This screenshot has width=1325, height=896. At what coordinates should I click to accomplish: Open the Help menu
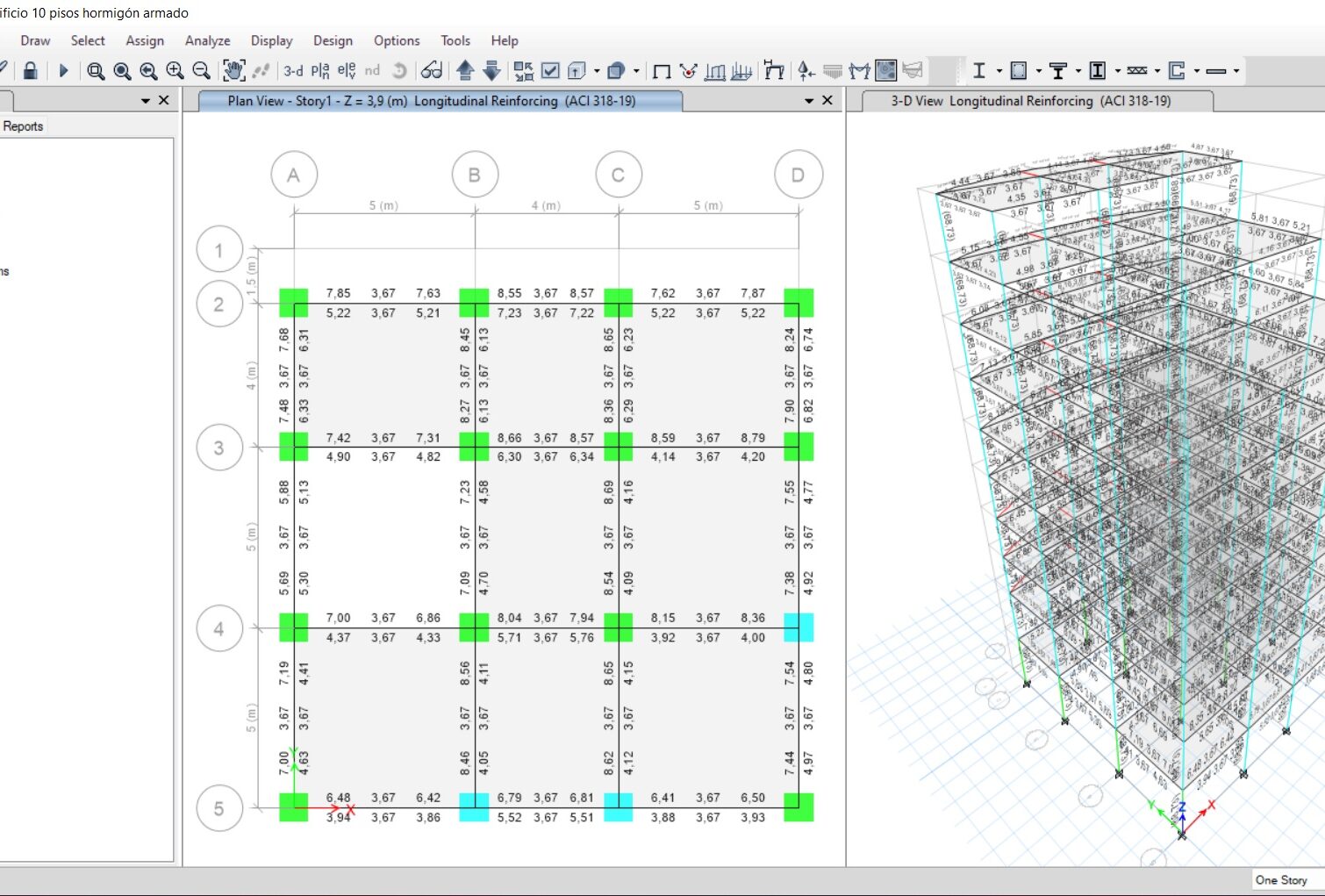(x=505, y=40)
